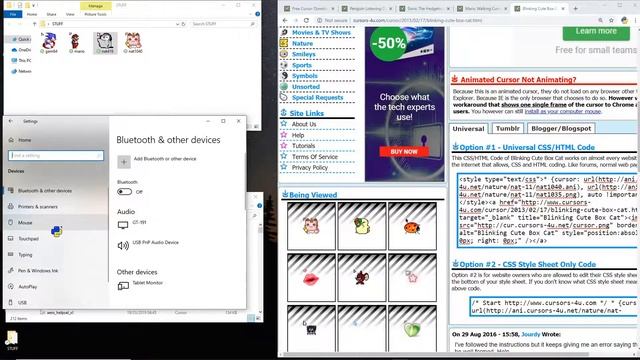Select the Sonic cursor file in STUFF folder

[x=49, y=43]
